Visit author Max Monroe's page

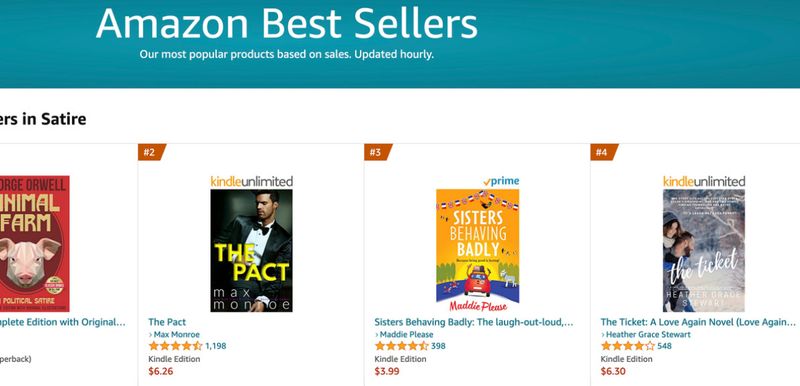[x=174, y=335]
